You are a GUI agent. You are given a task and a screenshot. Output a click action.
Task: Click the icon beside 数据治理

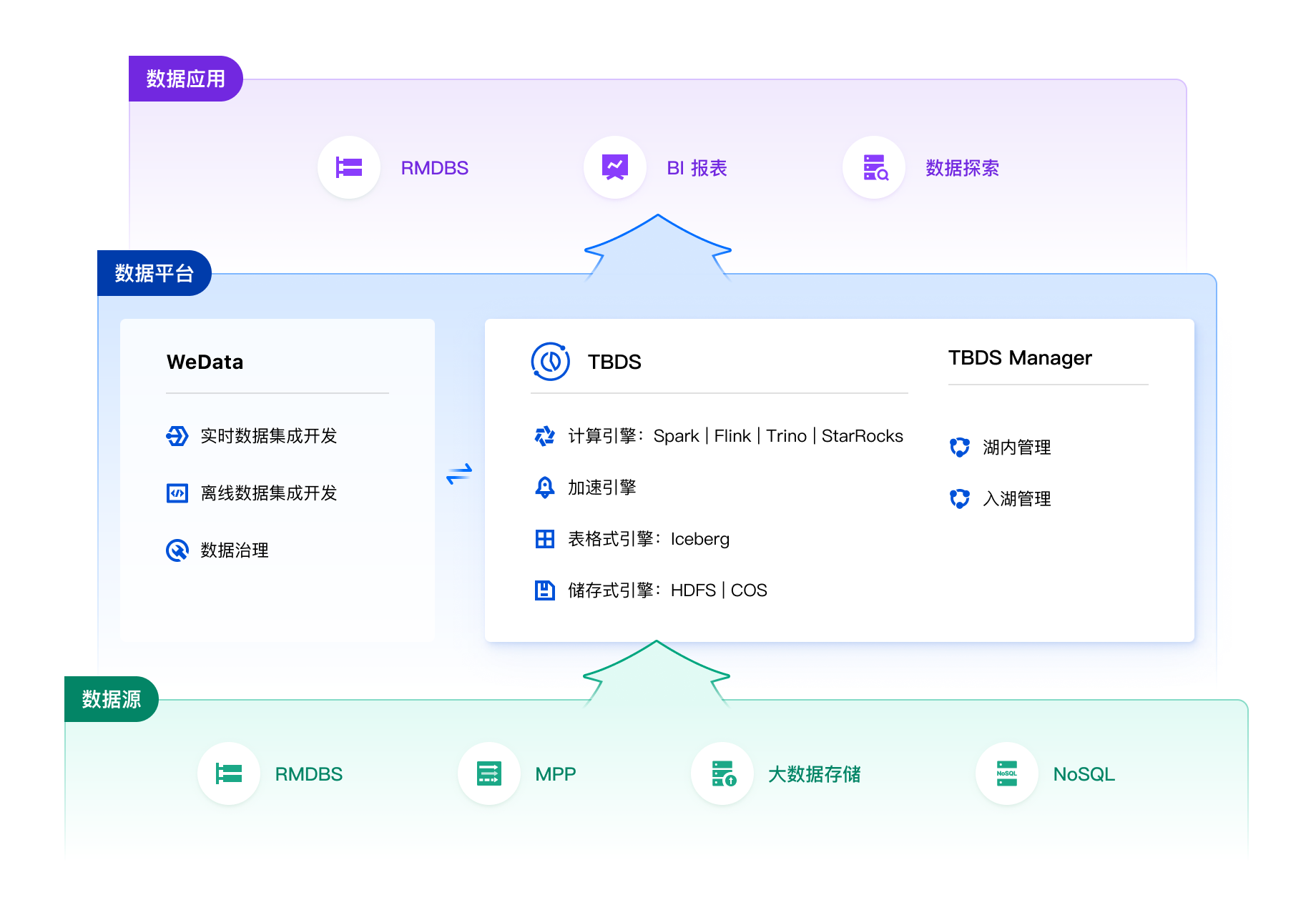pos(177,550)
